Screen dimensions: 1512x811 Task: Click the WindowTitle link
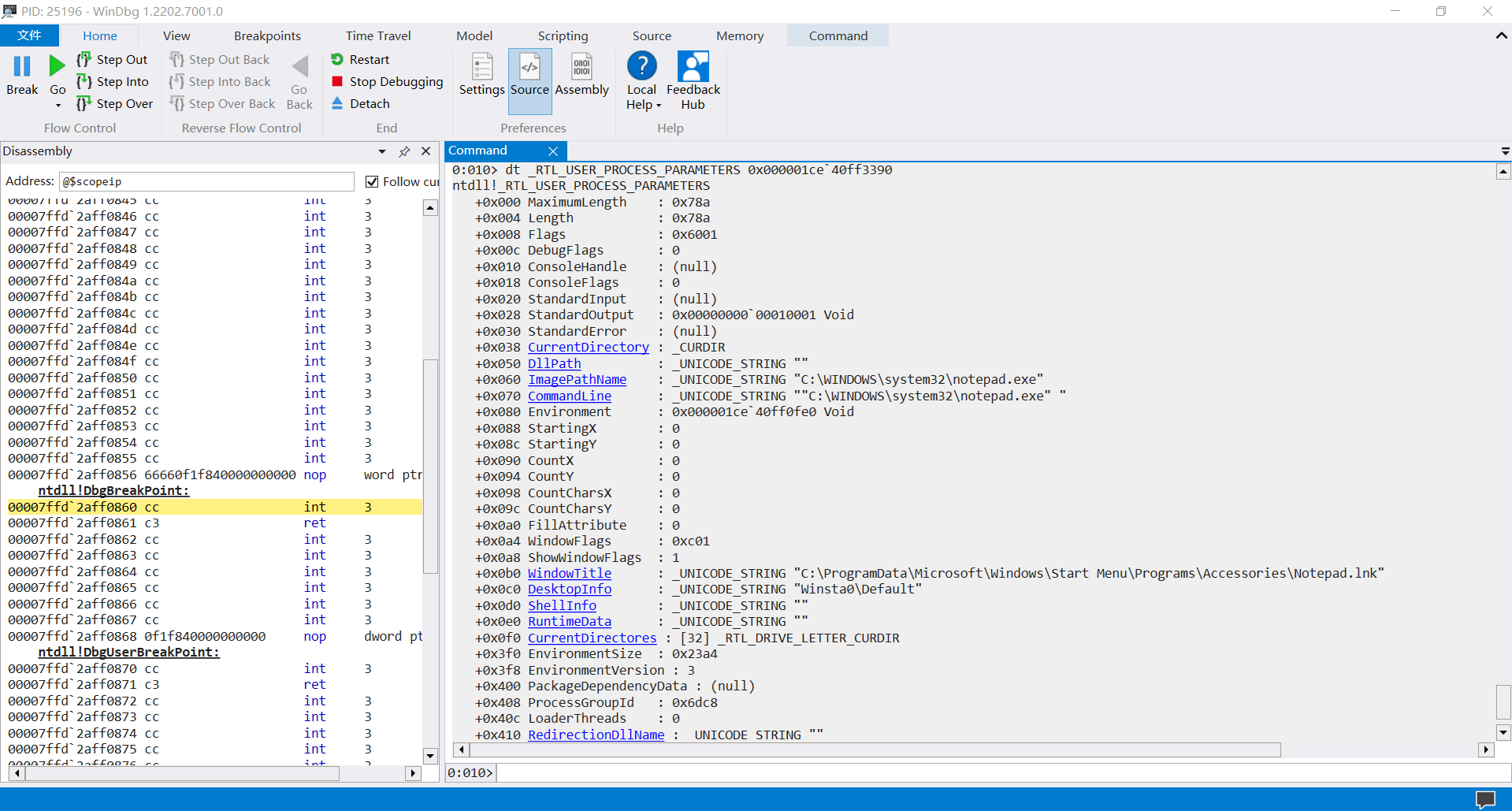tap(570, 573)
